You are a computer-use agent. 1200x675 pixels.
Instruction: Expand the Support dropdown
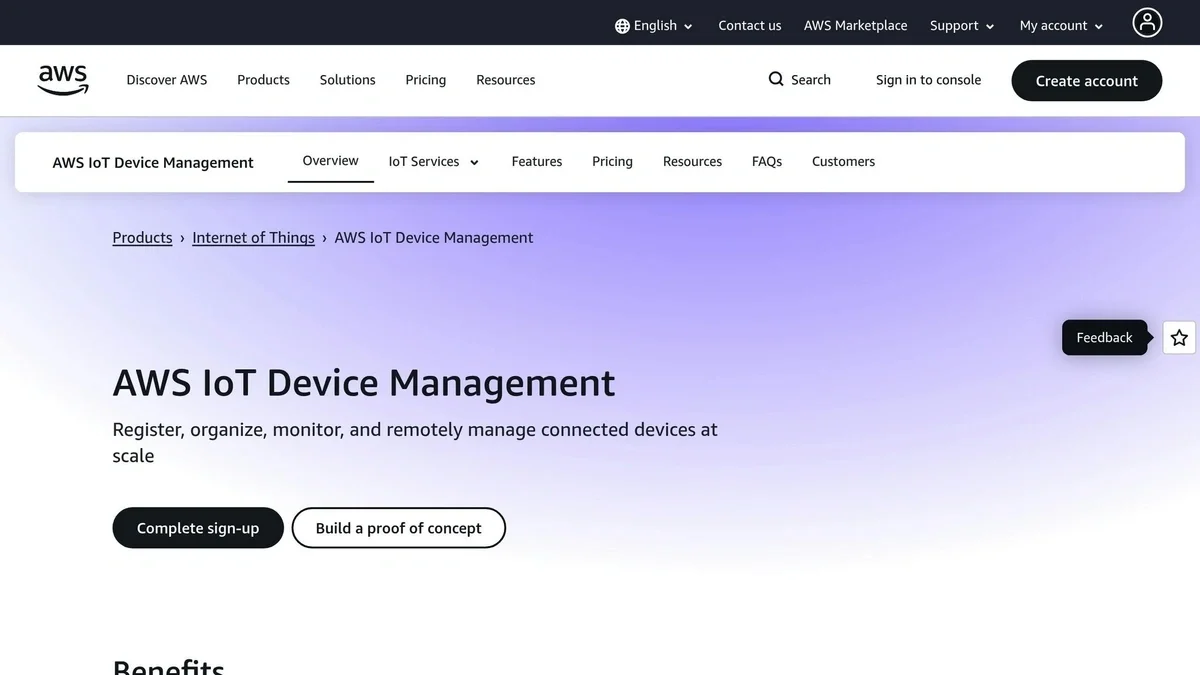click(x=960, y=25)
